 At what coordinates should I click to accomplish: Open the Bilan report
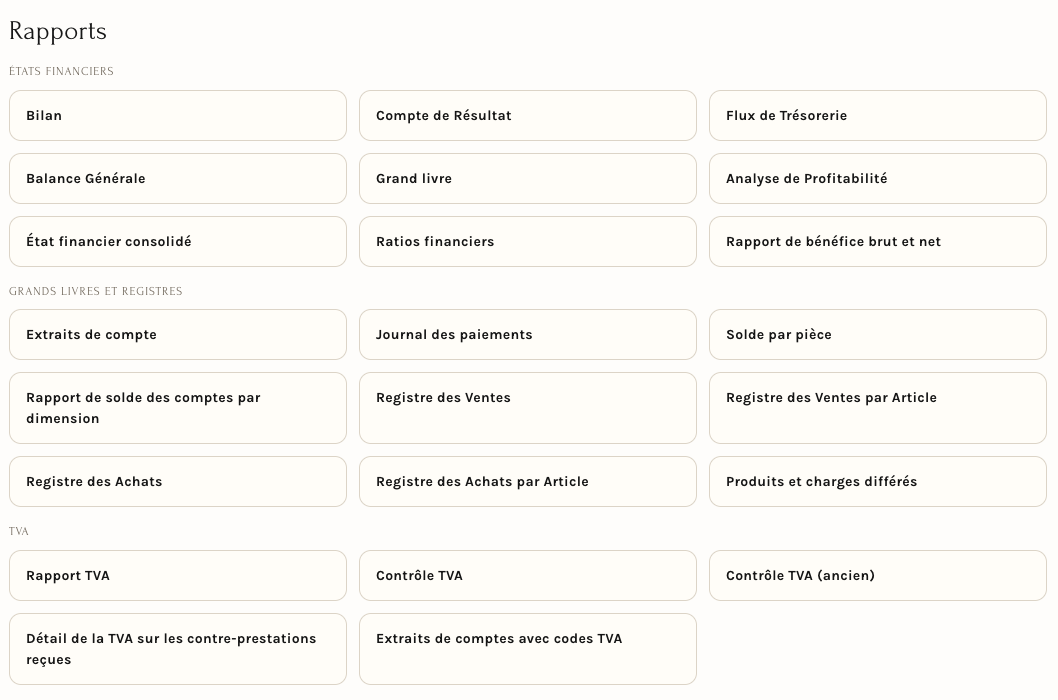point(177,115)
